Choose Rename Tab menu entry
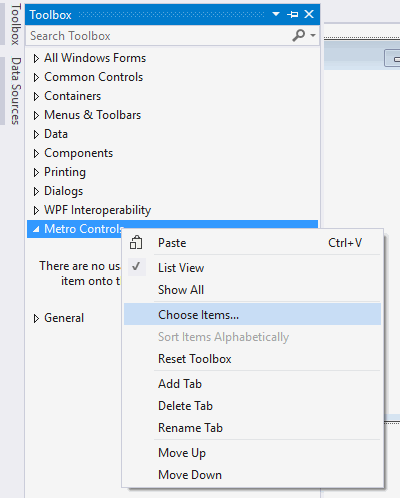The width and height of the screenshot is (400, 498). (x=253, y=428)
